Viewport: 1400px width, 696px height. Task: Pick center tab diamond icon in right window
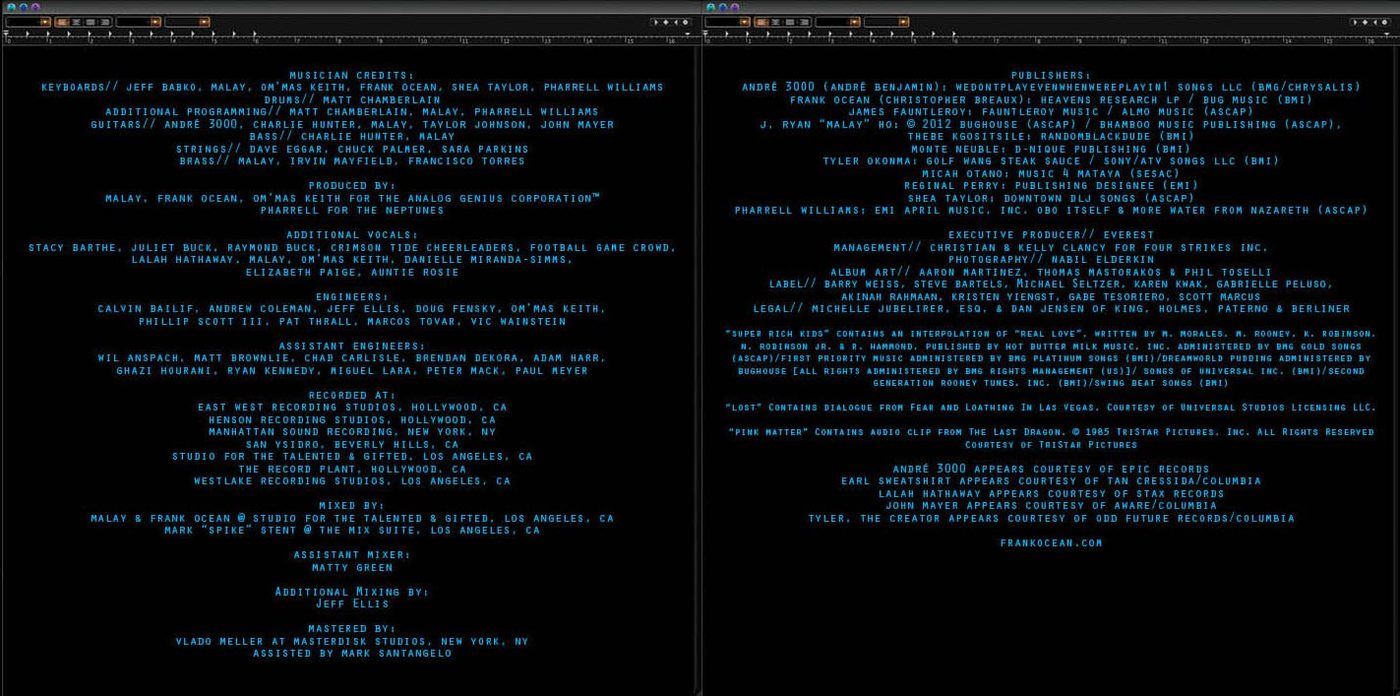tap(1365, 22)
